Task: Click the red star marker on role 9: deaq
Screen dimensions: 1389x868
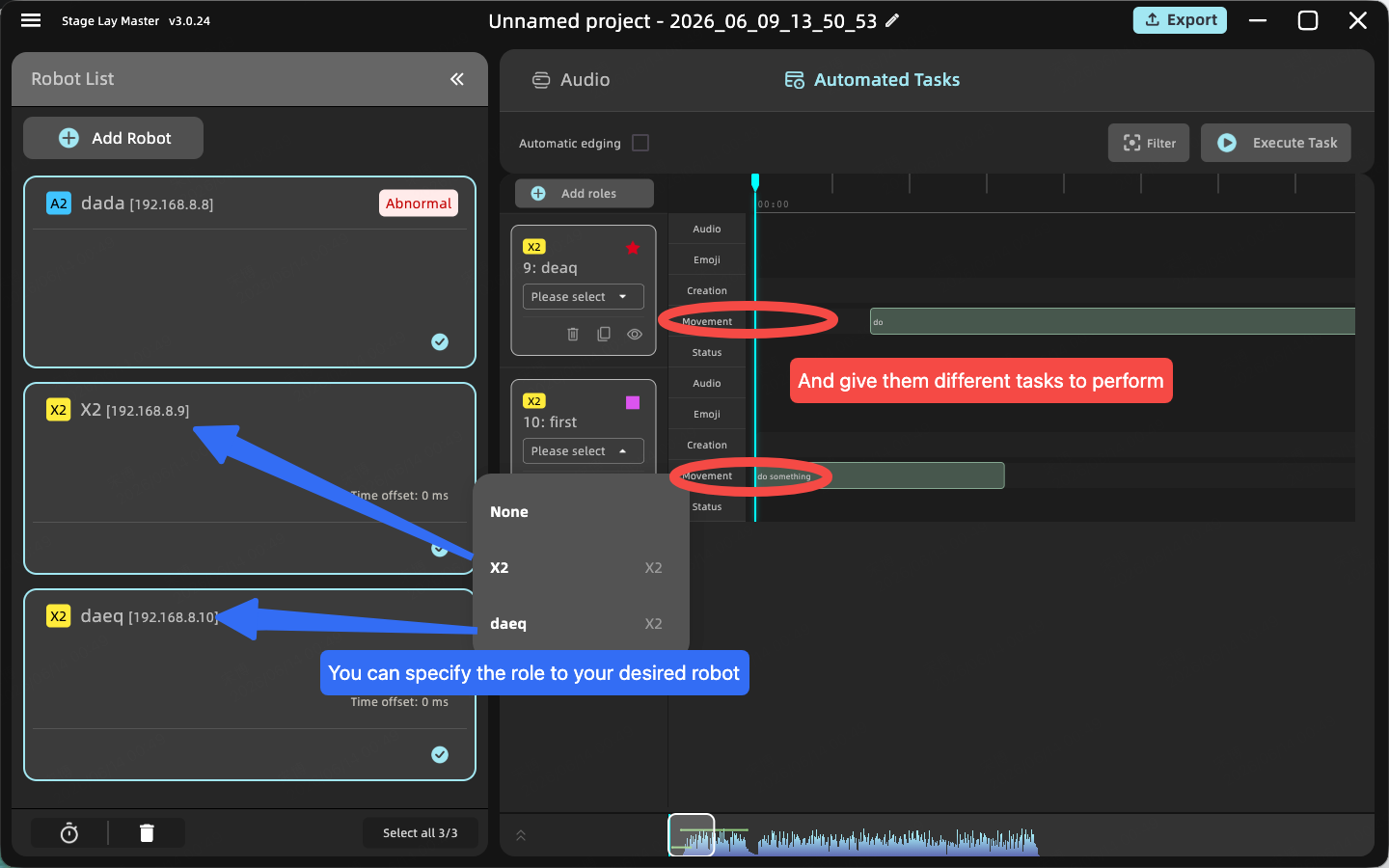Action: pyautogui.click(x=633, y=248)
